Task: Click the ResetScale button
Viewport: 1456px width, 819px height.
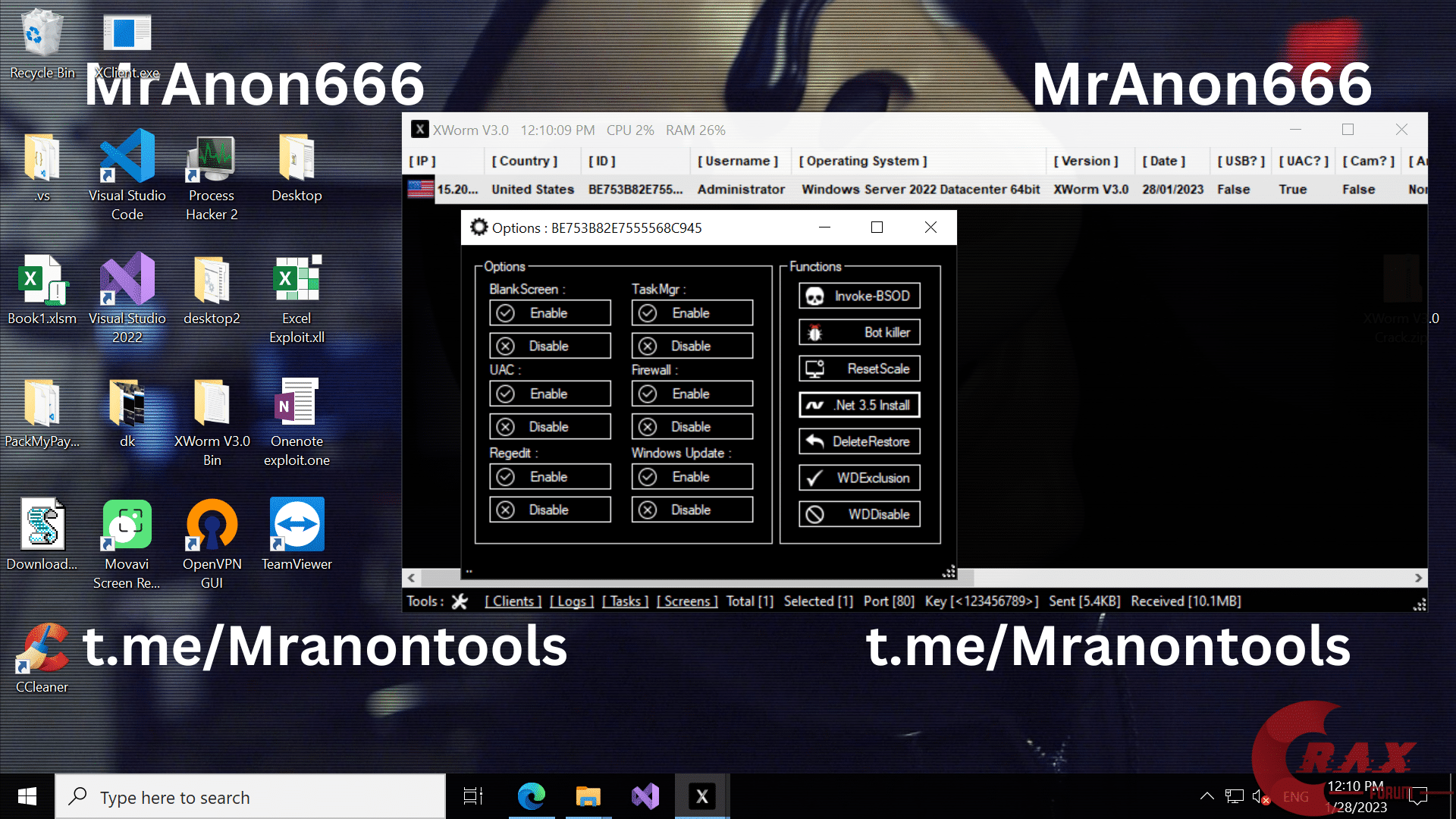Action: click(x=859, y=369)
